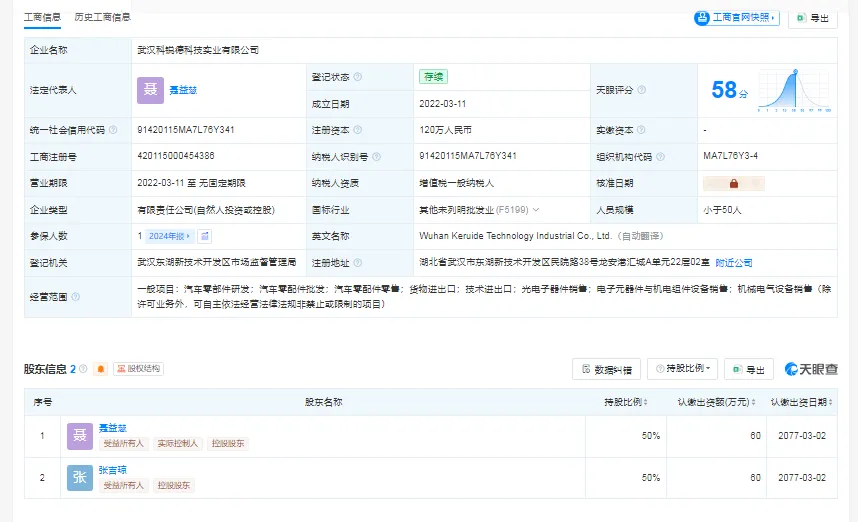Click the help icon next to 股东信息
858x522 pixels.
point(83,369)
